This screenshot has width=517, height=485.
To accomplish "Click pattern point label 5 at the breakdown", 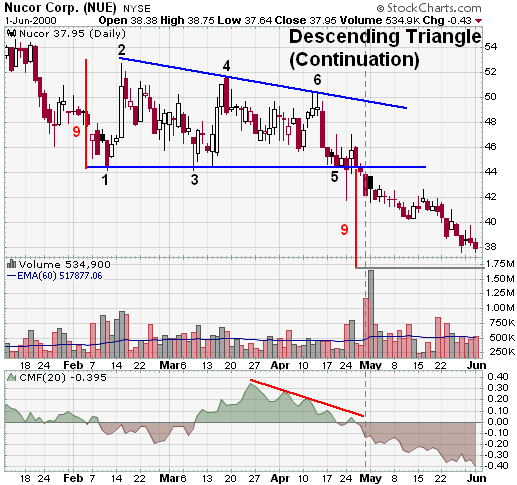I will click(x=334, y=177).
